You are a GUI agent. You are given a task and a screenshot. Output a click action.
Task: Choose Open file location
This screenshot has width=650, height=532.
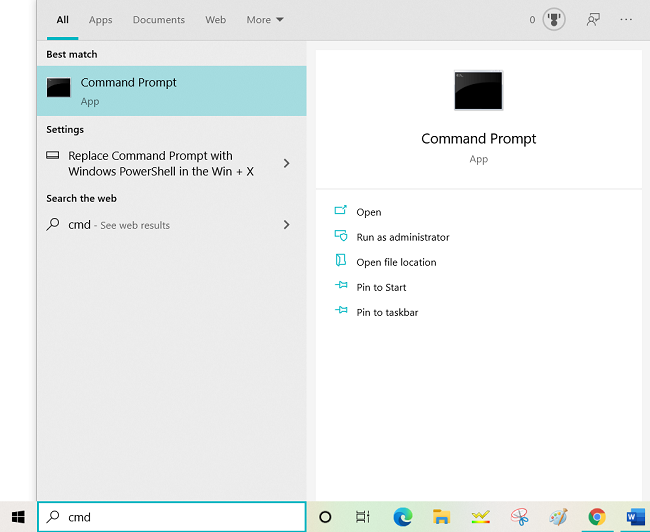[x=396, y=262]
